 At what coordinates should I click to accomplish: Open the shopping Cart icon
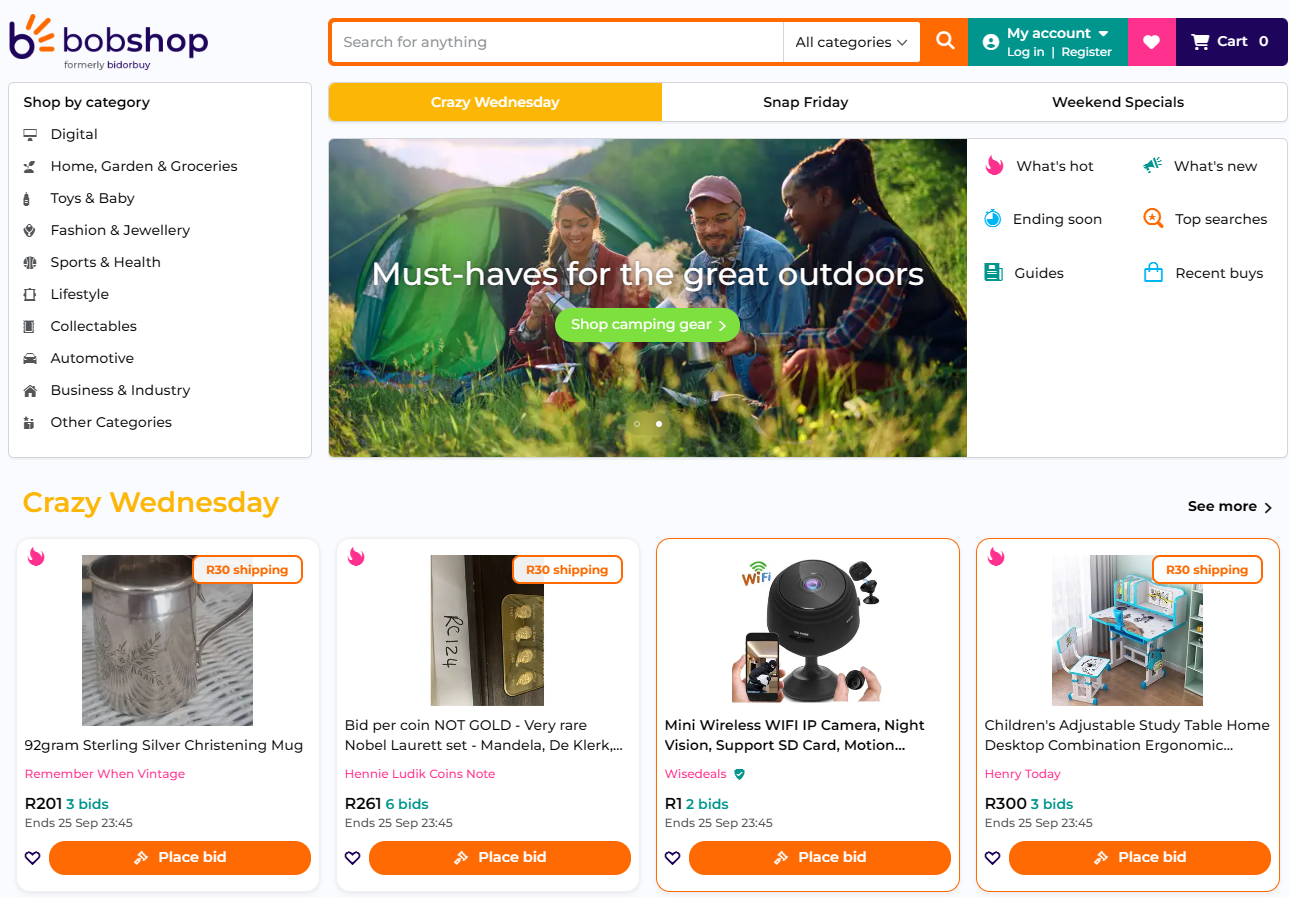point(1200,41)
